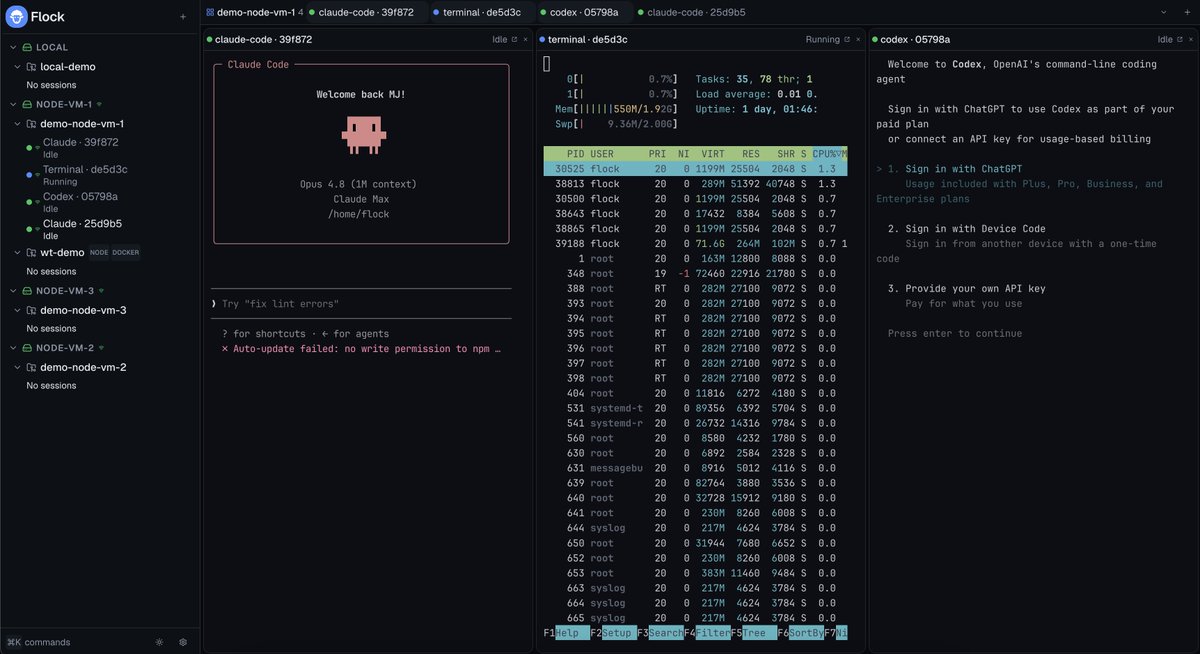Click the NODE-VM-1 connection signal icon
This screenshot has height=654, width=1200.
(99, 104)
